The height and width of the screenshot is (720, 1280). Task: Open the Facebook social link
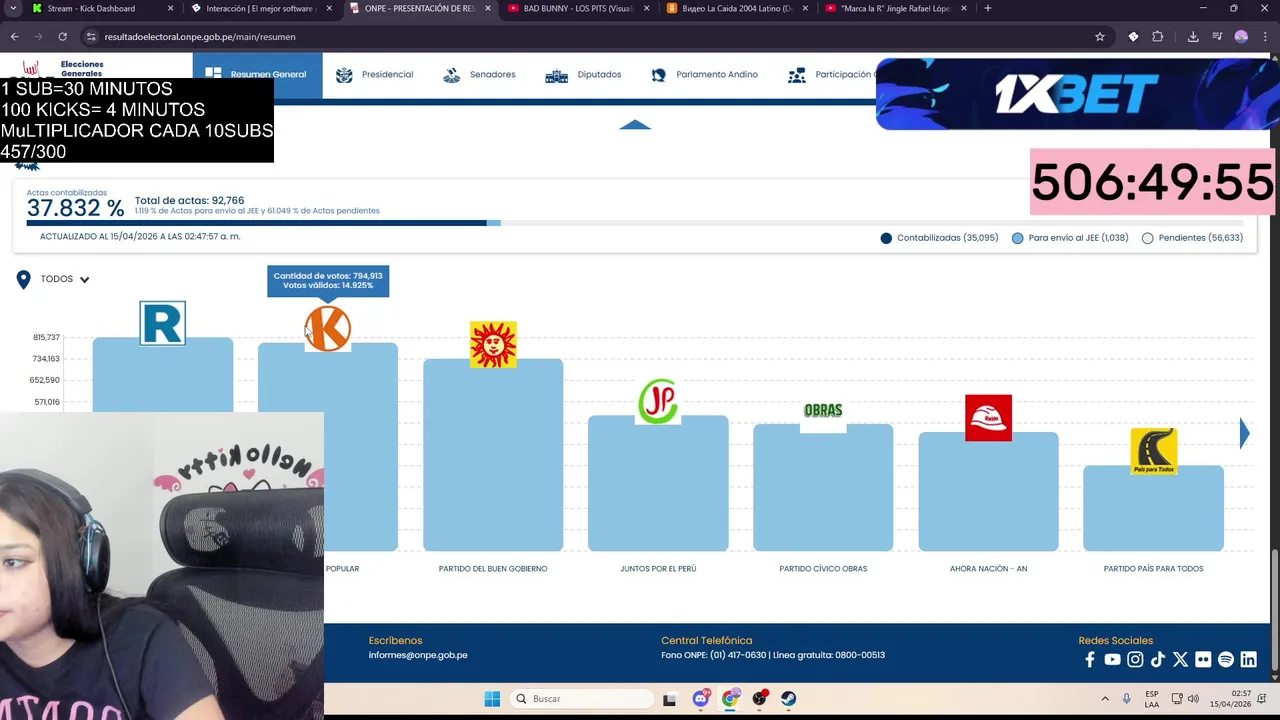point(1090,660)
